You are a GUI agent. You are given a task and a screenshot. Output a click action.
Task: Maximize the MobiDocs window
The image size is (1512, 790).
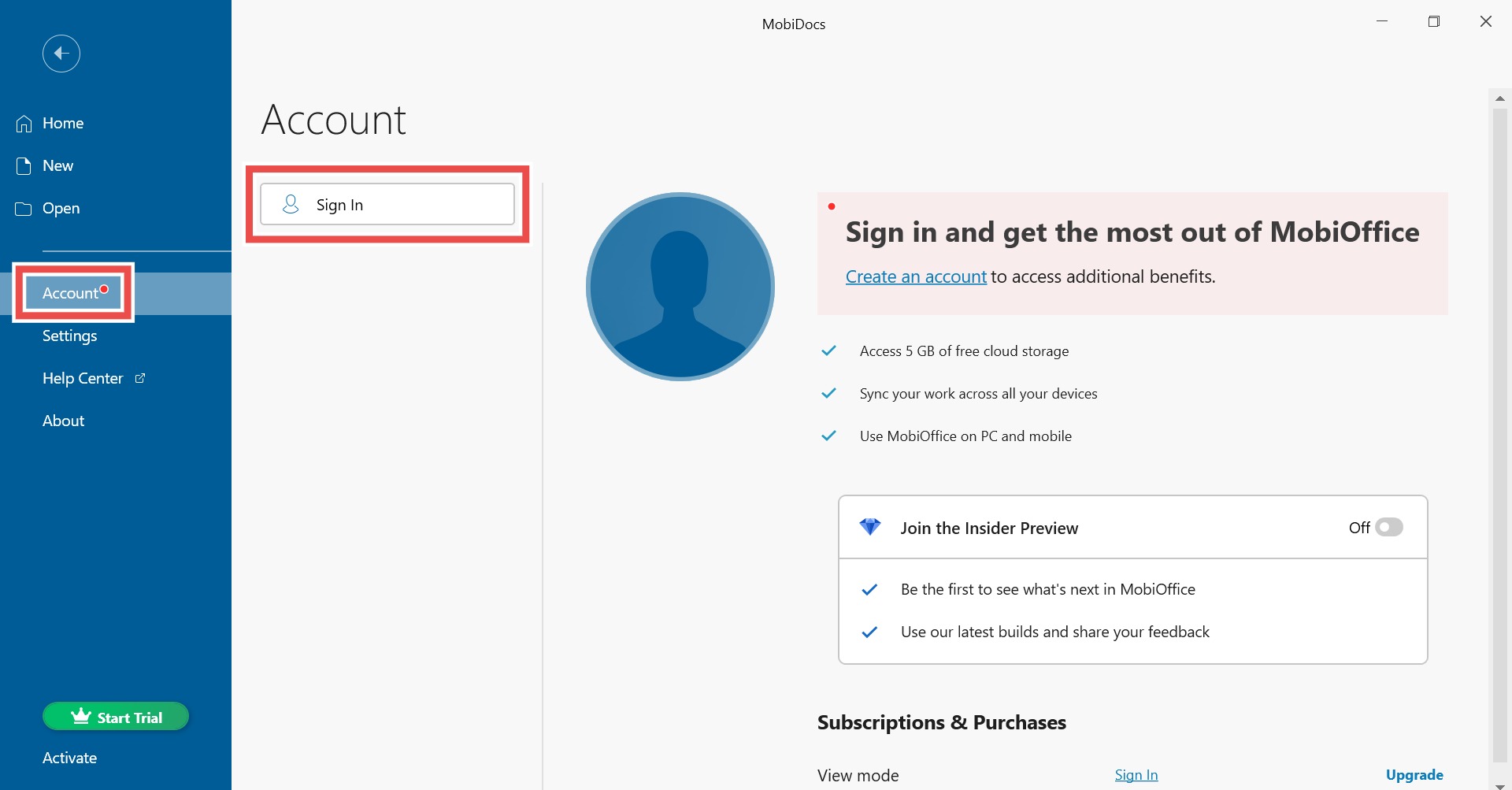1434,22
